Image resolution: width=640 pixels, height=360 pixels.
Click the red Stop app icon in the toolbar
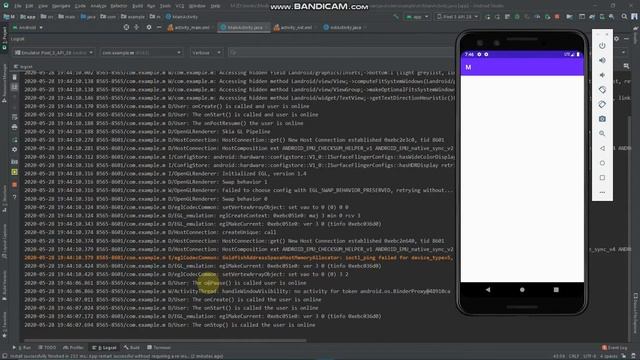coord(557,17)
